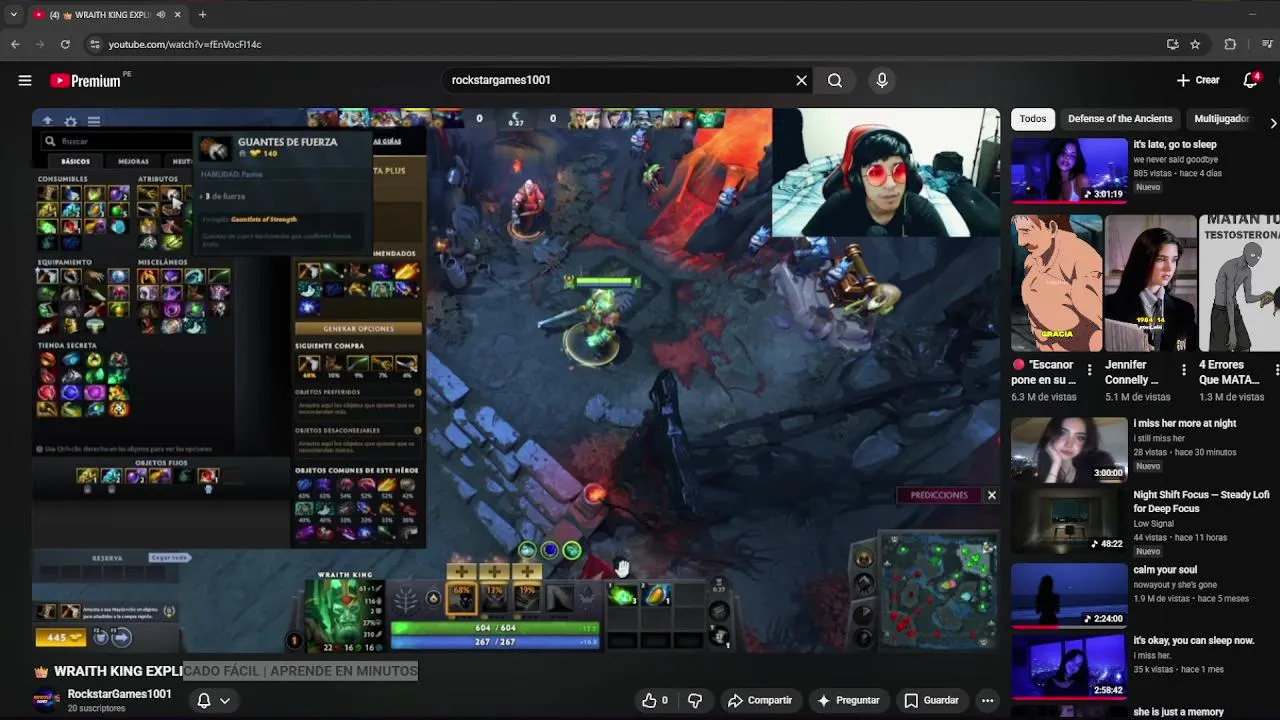This screenshot has width=1280, height=720.
Task: Reload the current browser page
Action: click(x=65, y=44)
